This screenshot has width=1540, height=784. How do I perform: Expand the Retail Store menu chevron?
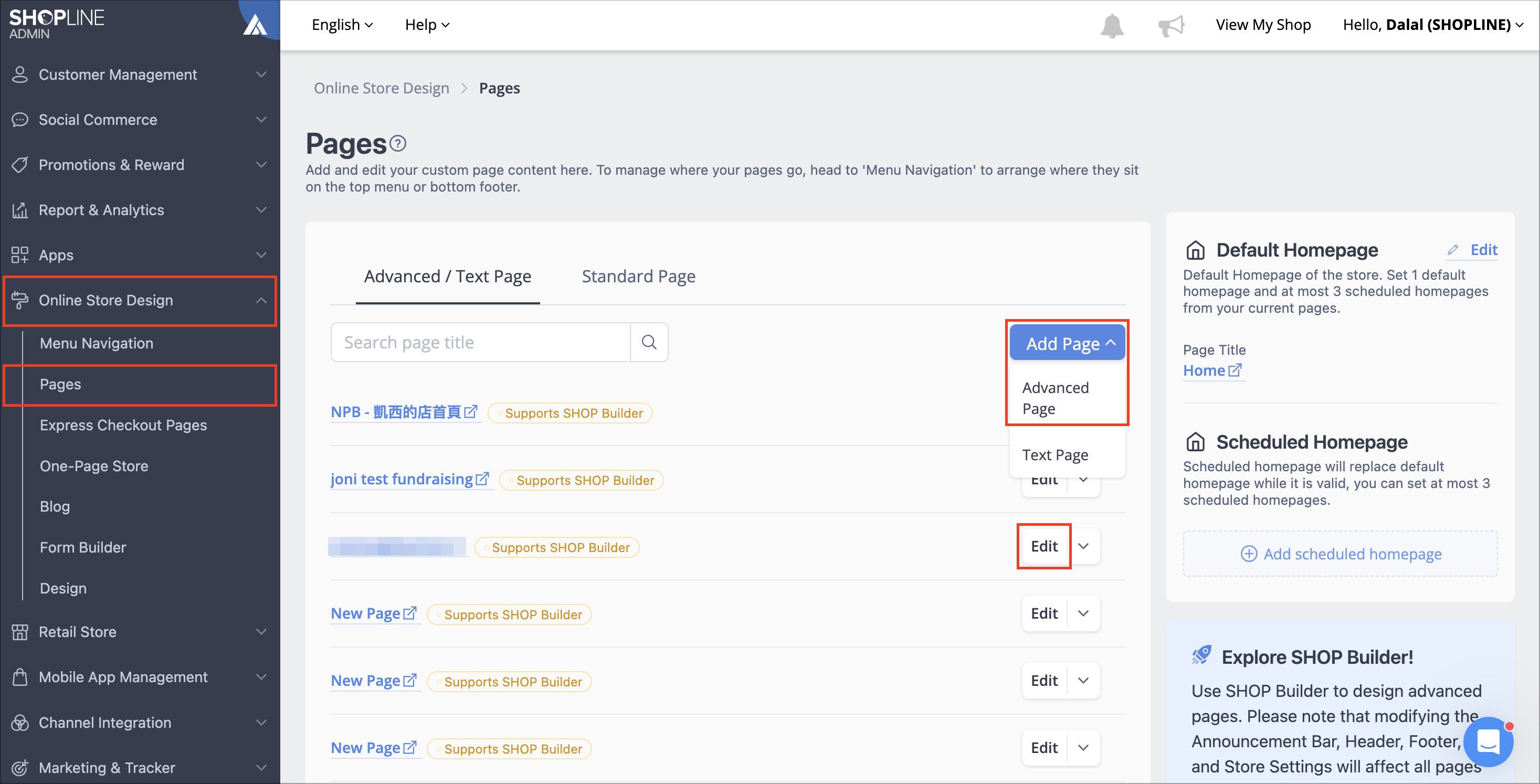click(x=261, y=632)
